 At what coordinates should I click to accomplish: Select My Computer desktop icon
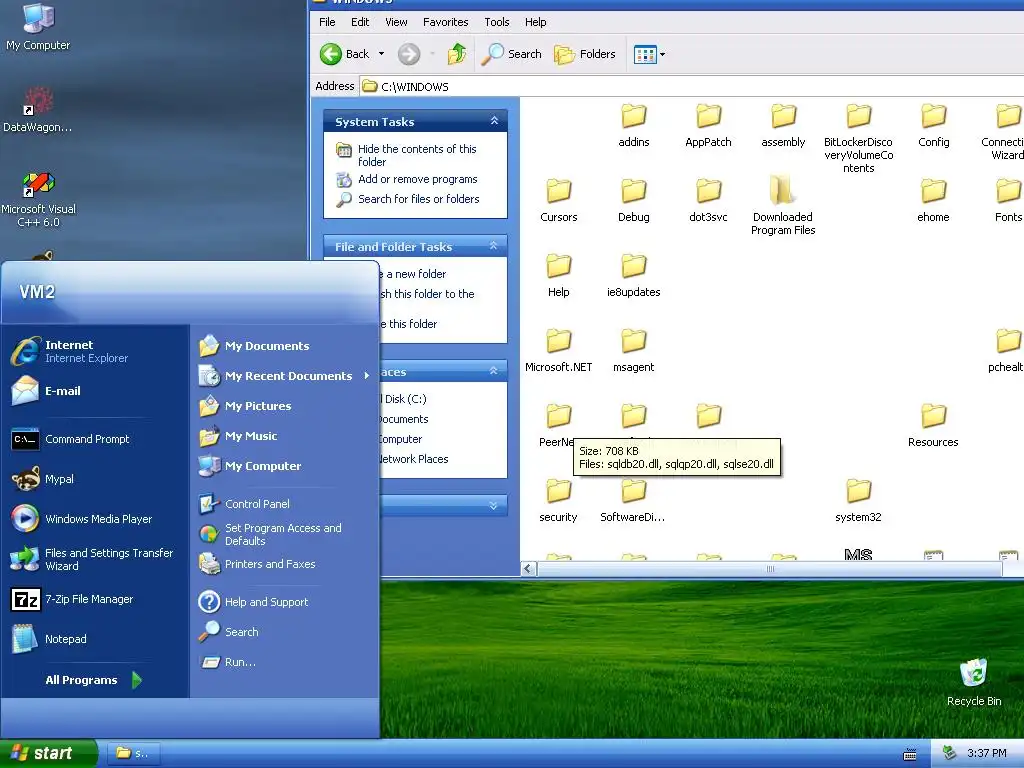[38, 27]
